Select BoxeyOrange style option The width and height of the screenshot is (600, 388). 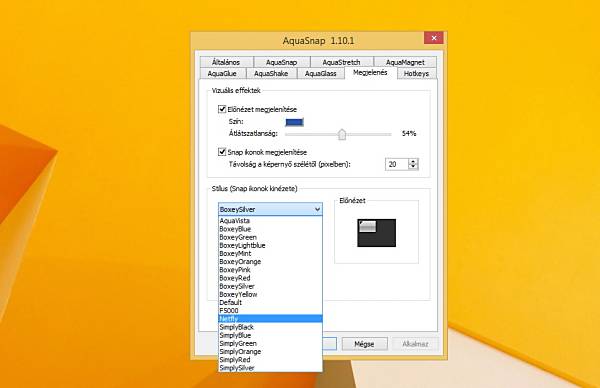click(270, 262)
